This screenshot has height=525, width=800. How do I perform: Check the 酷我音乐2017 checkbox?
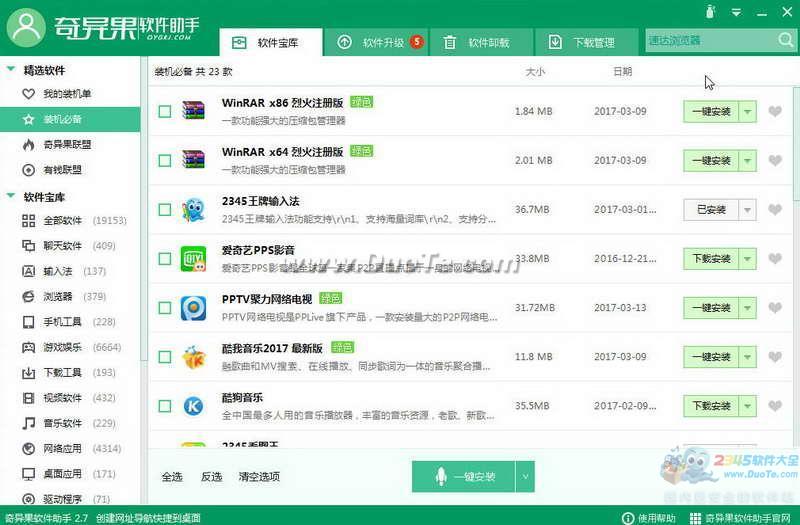tap(164, 357)
